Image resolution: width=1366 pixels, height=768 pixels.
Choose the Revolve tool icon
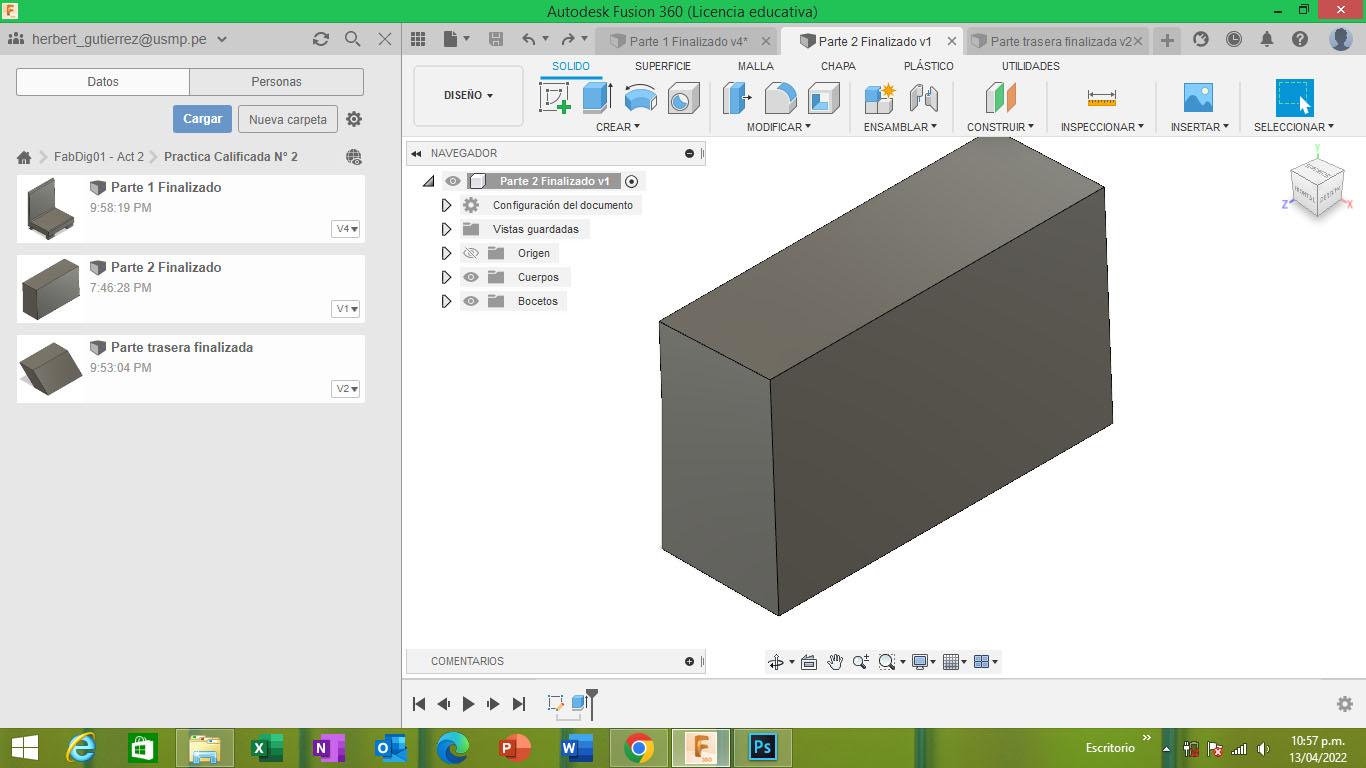(x=640, y=98)
